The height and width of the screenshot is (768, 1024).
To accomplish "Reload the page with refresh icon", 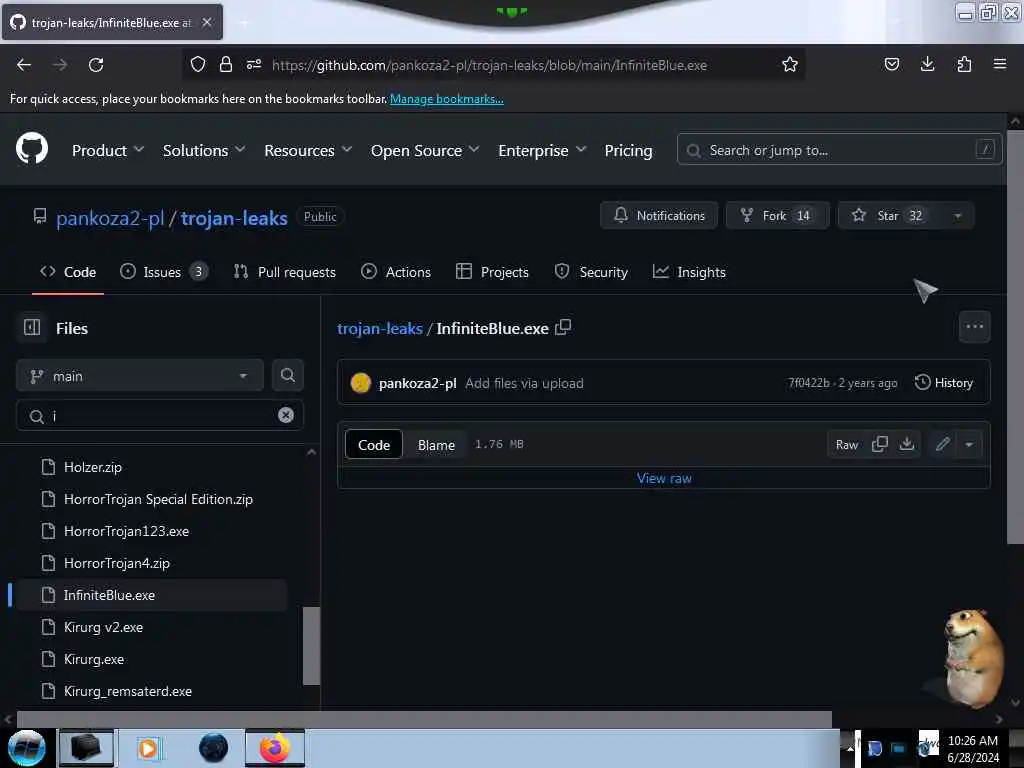I will pos(96,65).
